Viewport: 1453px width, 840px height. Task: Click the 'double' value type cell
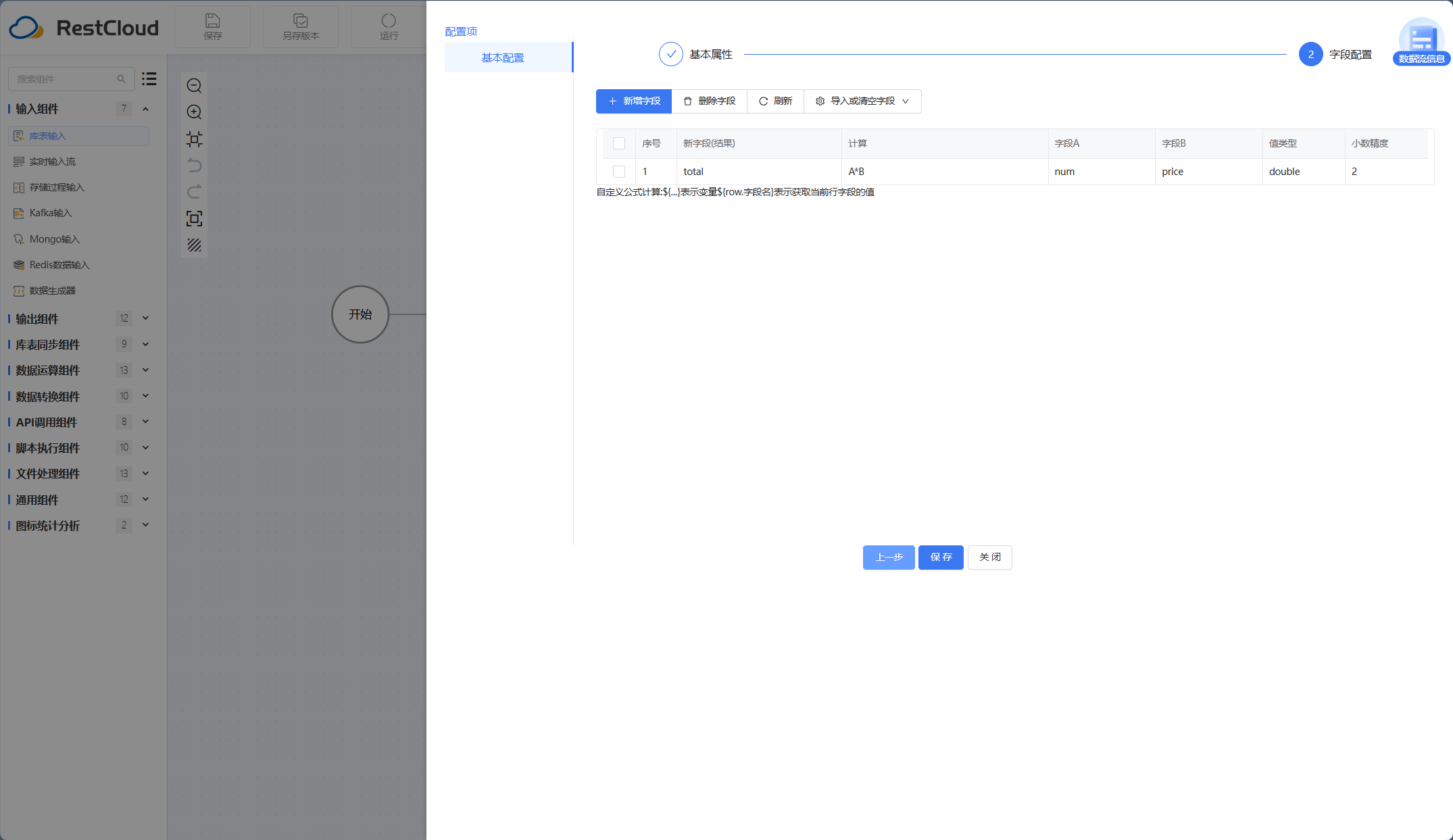point(1303,172)
